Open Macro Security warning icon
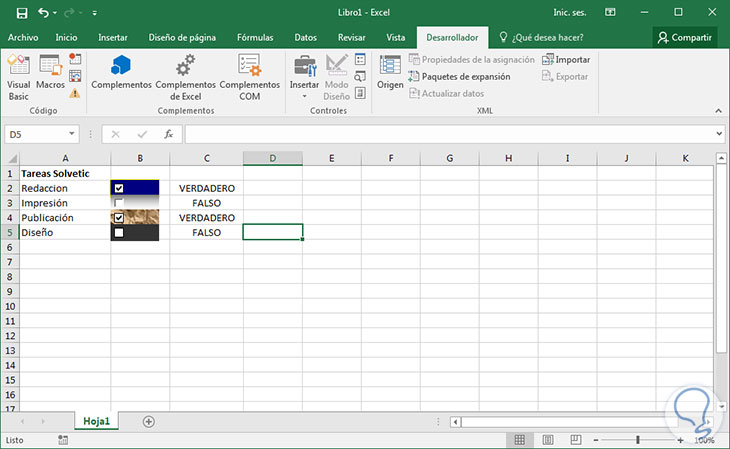 point(75,93)
